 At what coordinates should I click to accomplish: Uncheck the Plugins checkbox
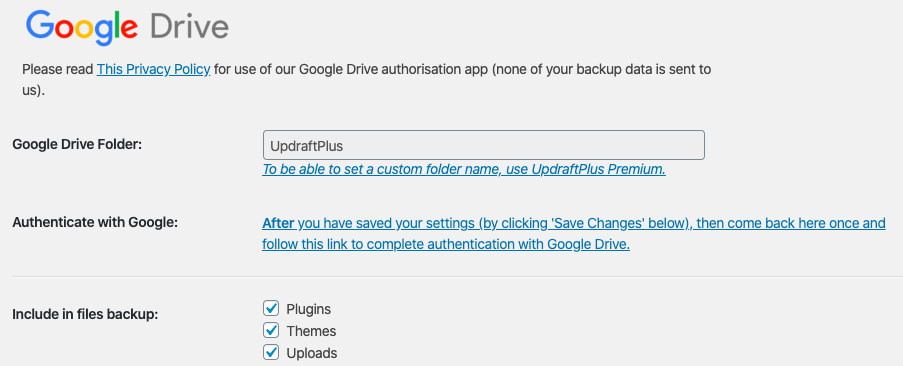point(271,308)
